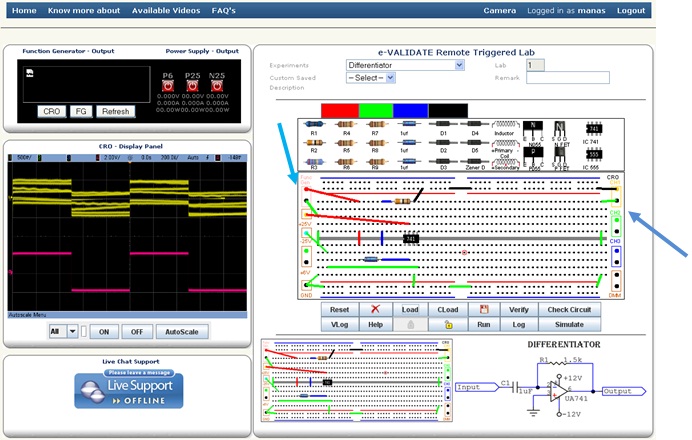The width and height of the screenshot is (692, 440).
Task: Pick the D1 diode component
Action: [x=442, y=124]
